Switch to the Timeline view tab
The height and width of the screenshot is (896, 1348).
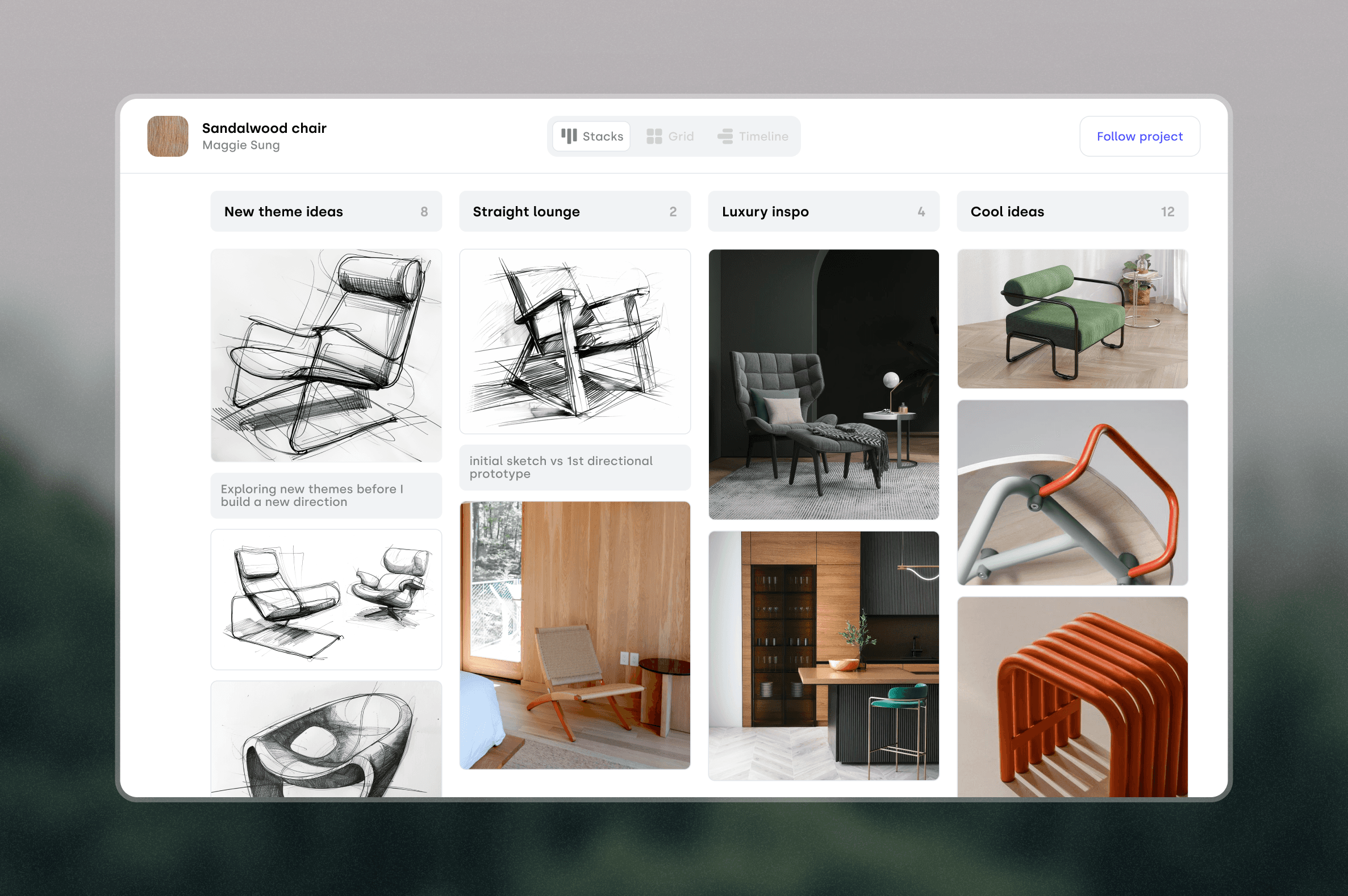(x=753, y=136)
